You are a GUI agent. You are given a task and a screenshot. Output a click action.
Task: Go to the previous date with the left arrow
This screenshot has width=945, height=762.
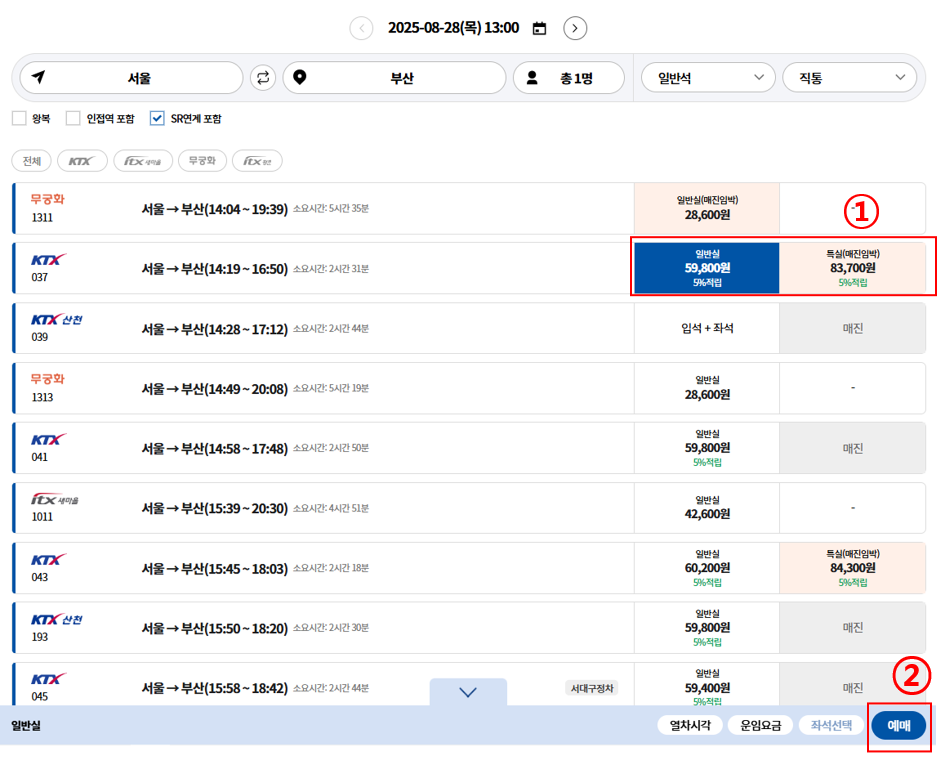[x=361, y=28]
